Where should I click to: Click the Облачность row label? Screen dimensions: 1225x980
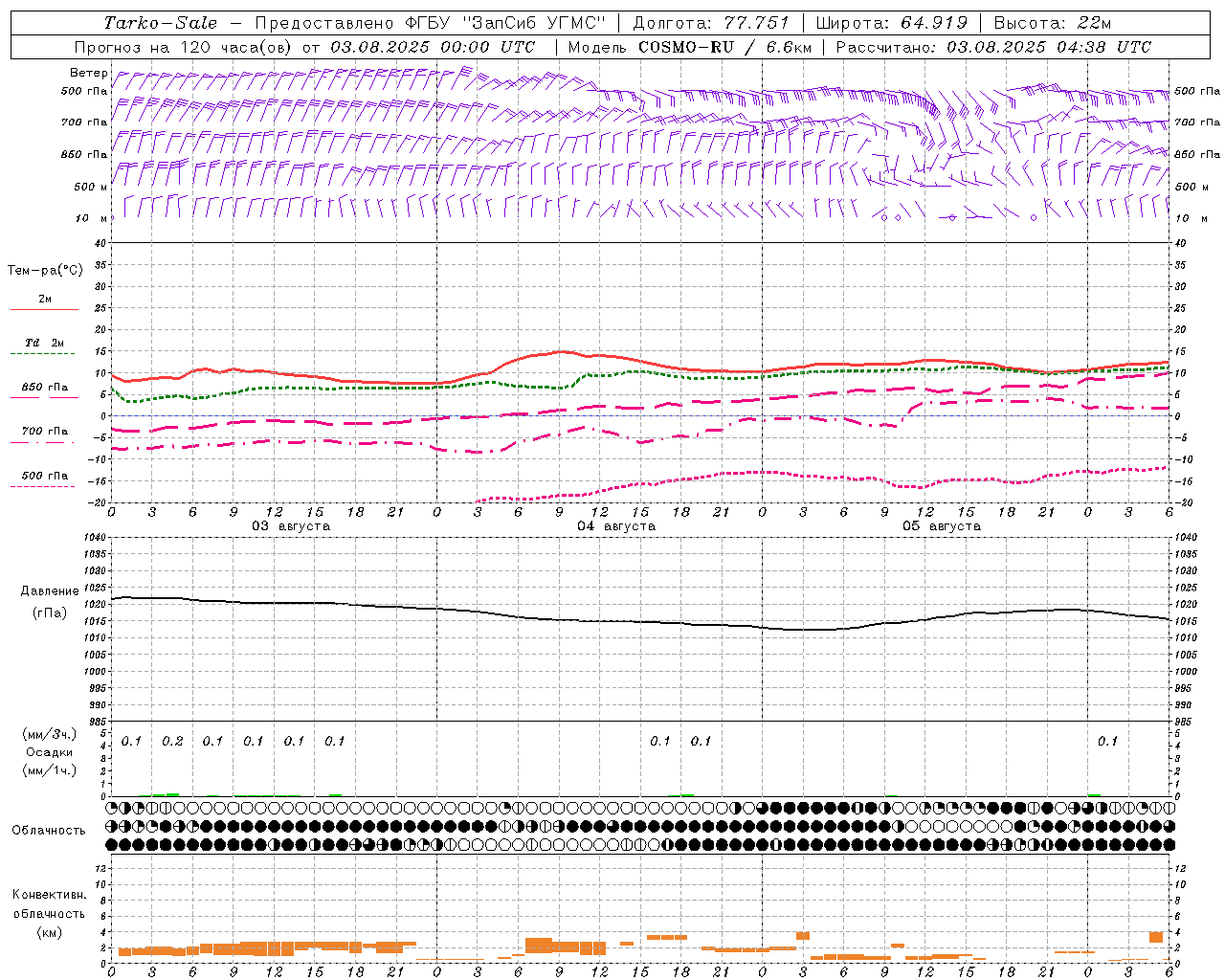(49, 830)
